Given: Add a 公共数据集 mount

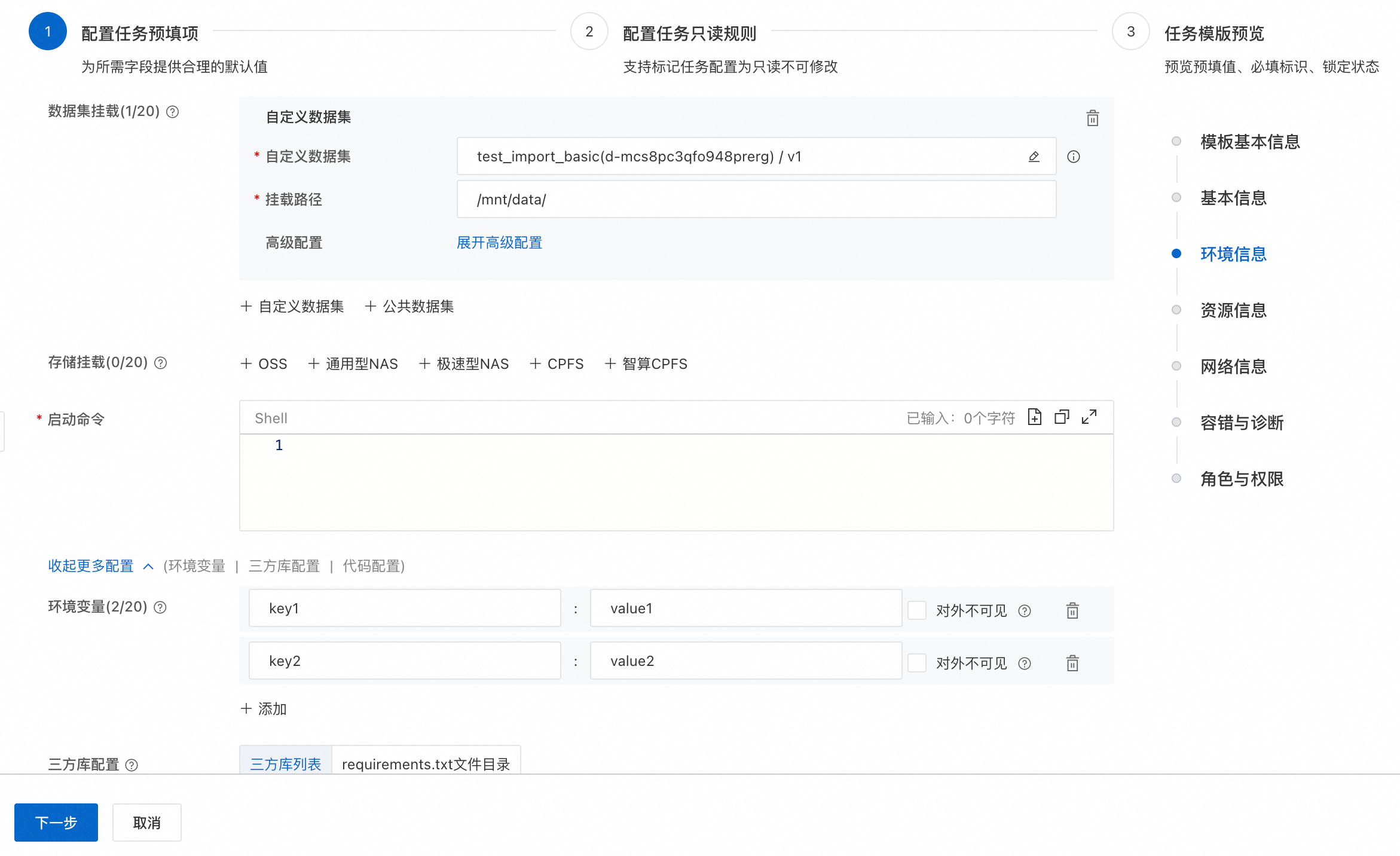Looking at the screenshot, I should (409, 306).
